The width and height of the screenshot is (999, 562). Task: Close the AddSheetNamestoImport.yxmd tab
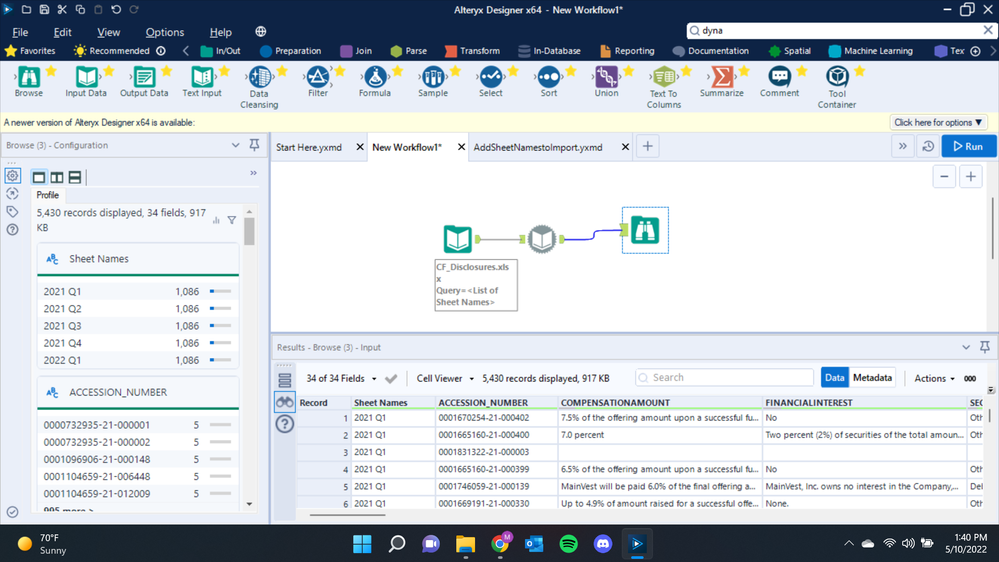click(625, 147)
